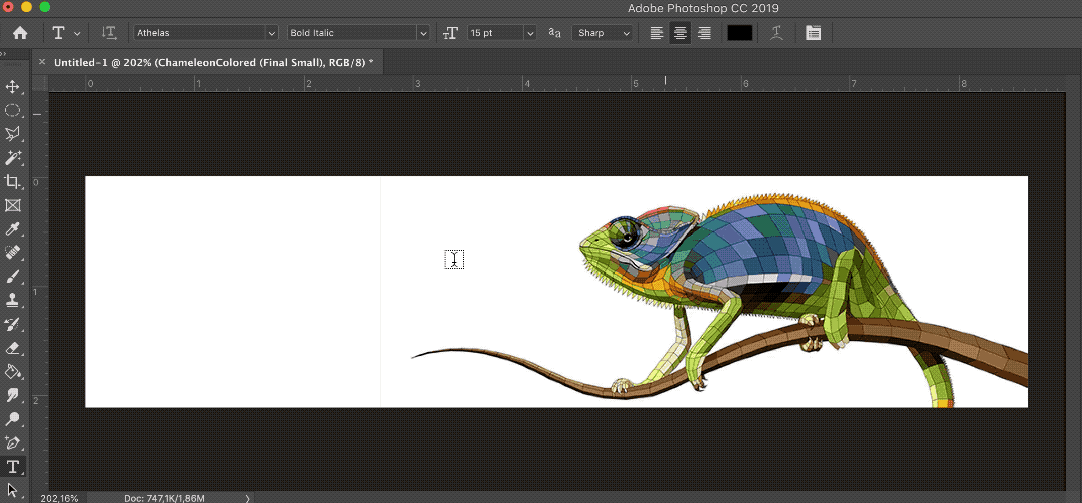Align text left in options bar
The image size is (1082, 503).
tap(656, 33)
